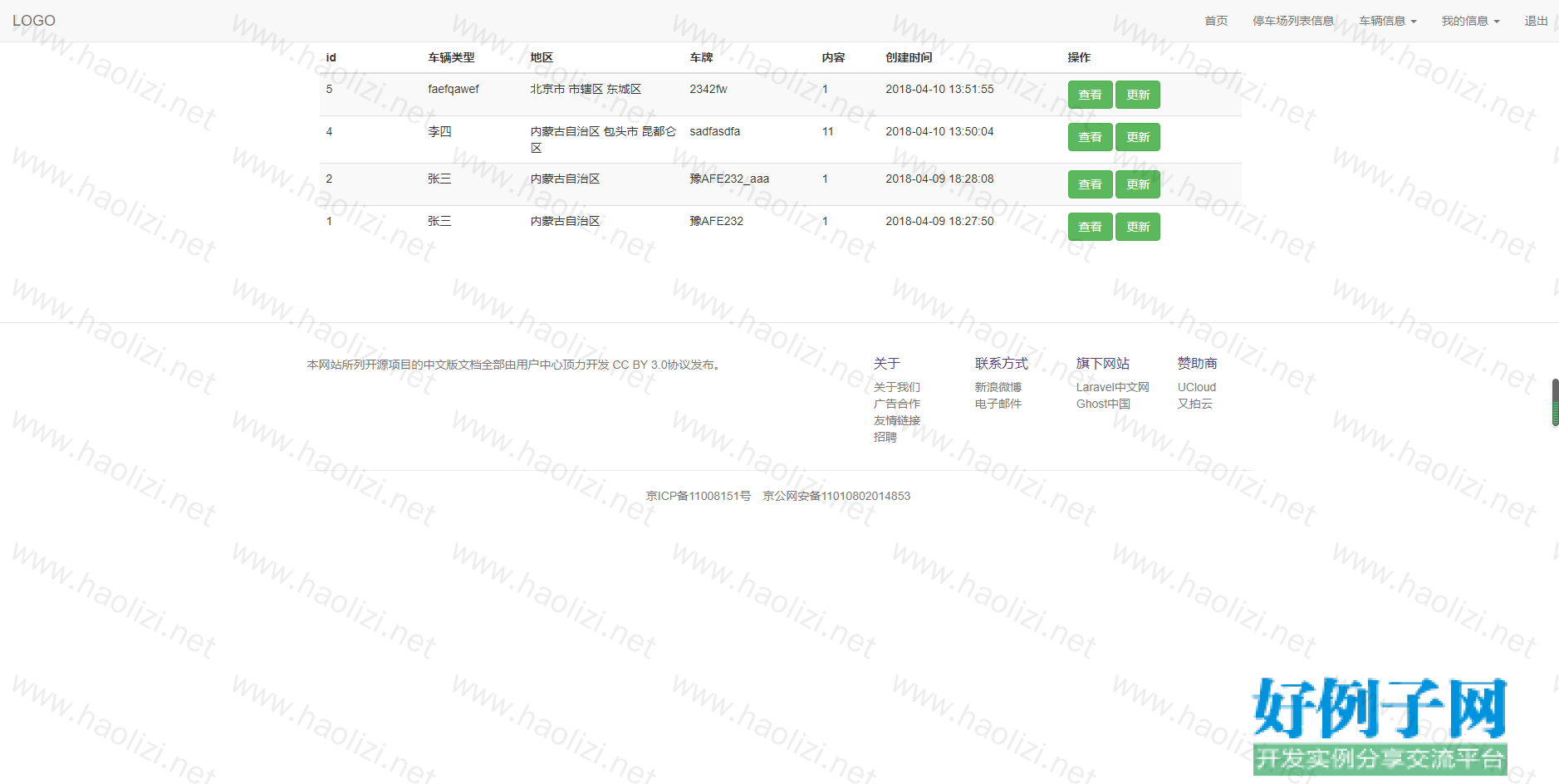Viewport: 1559px width, 784px height.
Task: View the 豫AFE232_aaa record
Action: point(1090,184)
